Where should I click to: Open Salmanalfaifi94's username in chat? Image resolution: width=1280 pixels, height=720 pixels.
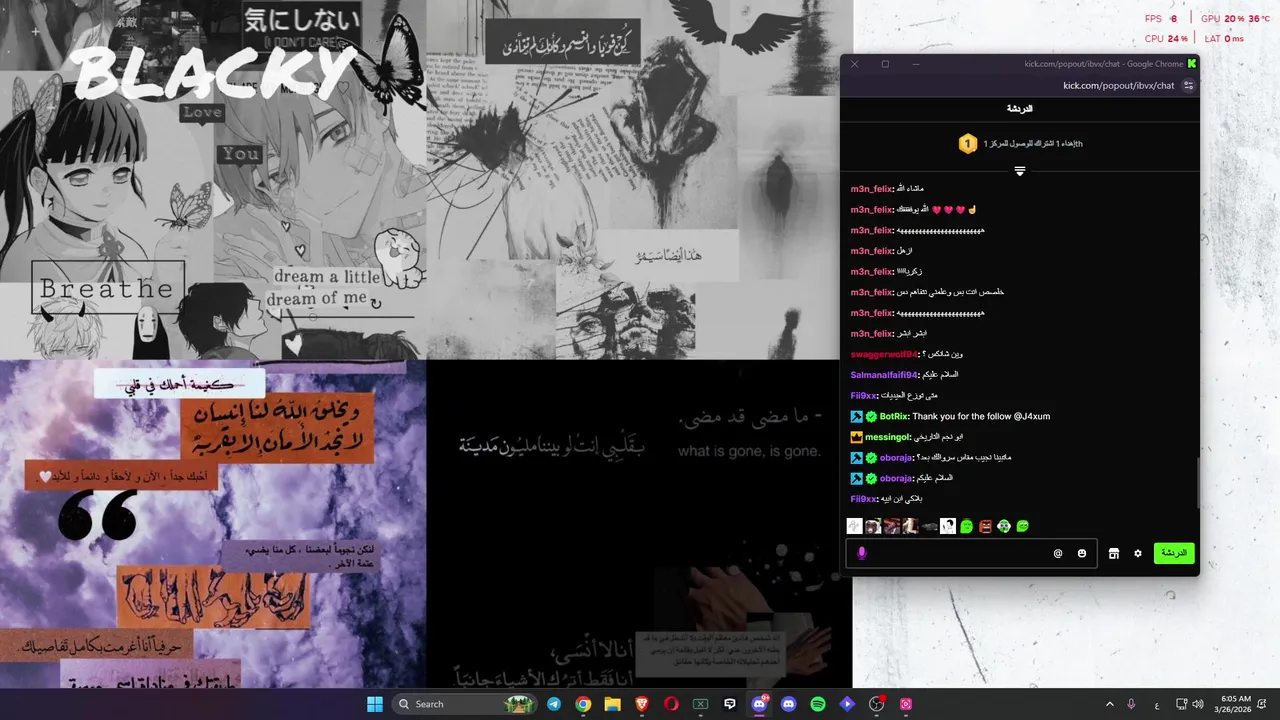tap(883, 375)
